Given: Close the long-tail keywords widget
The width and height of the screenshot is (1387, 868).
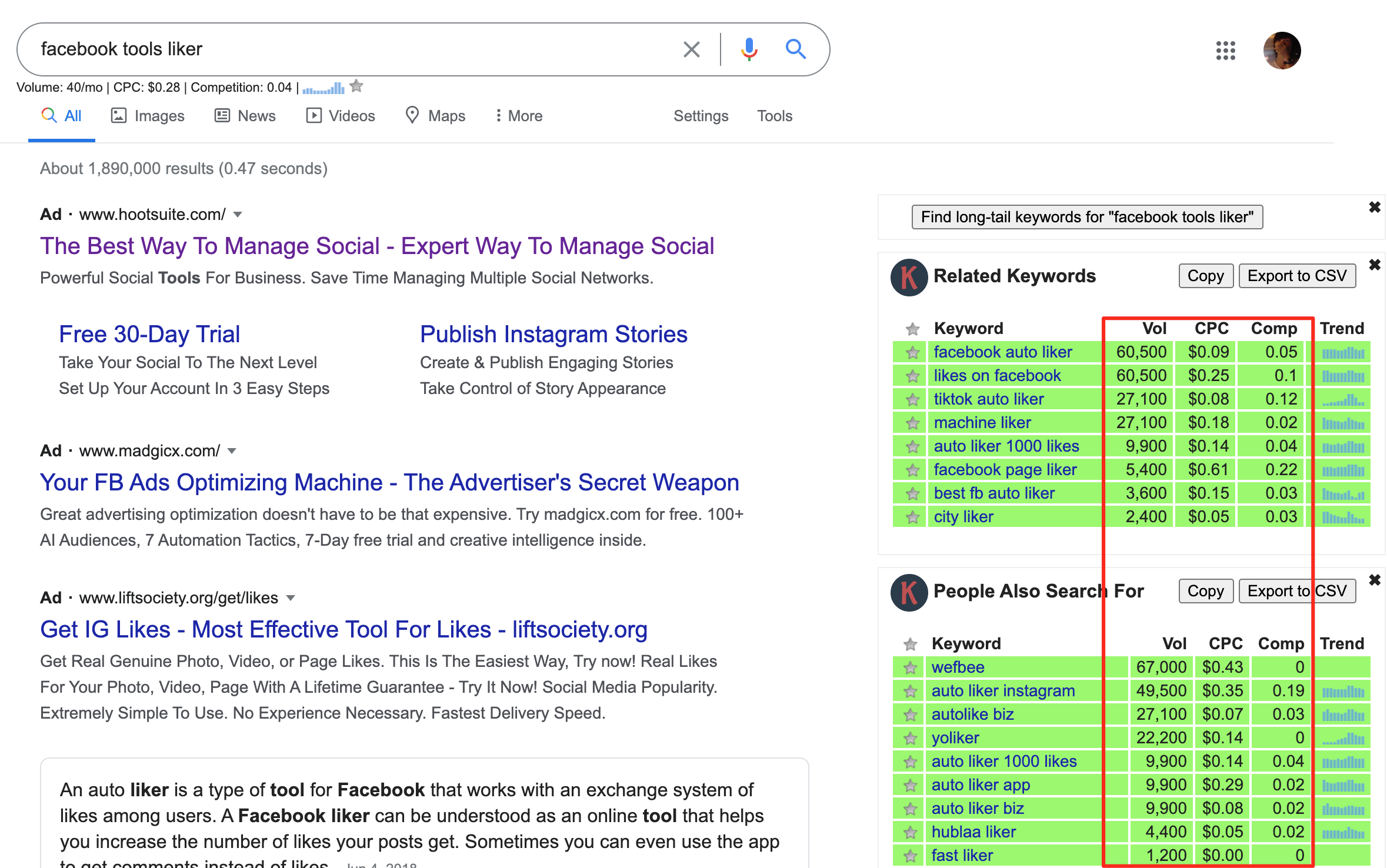Looking at the screenshot, I should tap(1375, 207).
